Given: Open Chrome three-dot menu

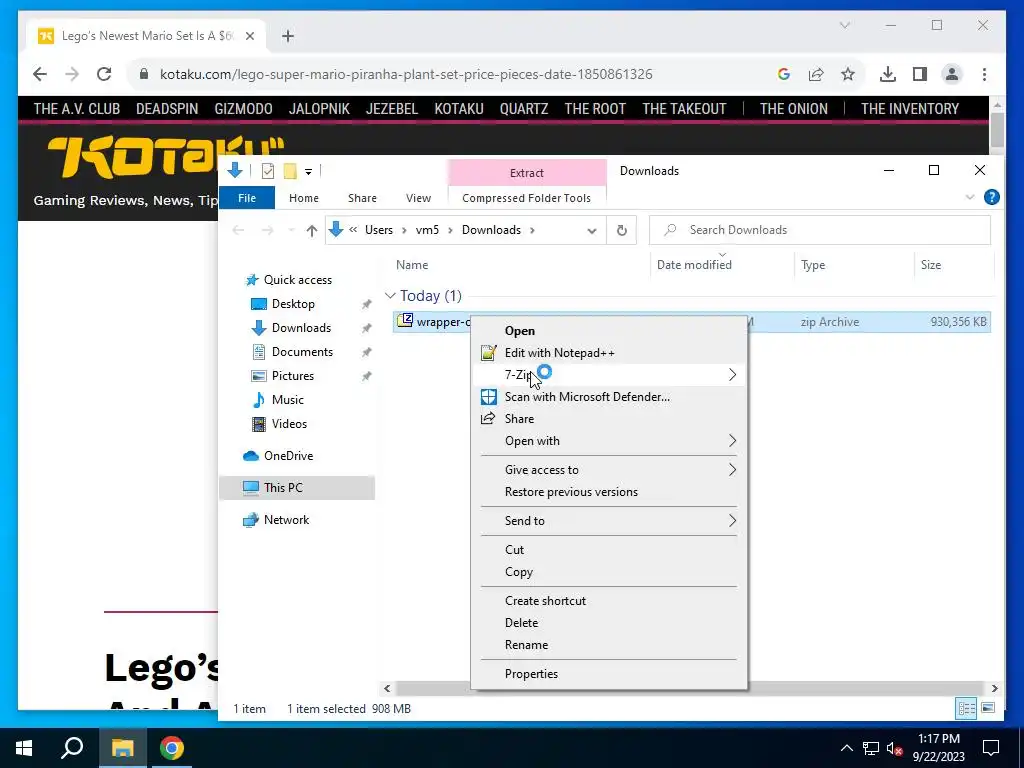Looking at the screenshot, I should click(984, 74).
